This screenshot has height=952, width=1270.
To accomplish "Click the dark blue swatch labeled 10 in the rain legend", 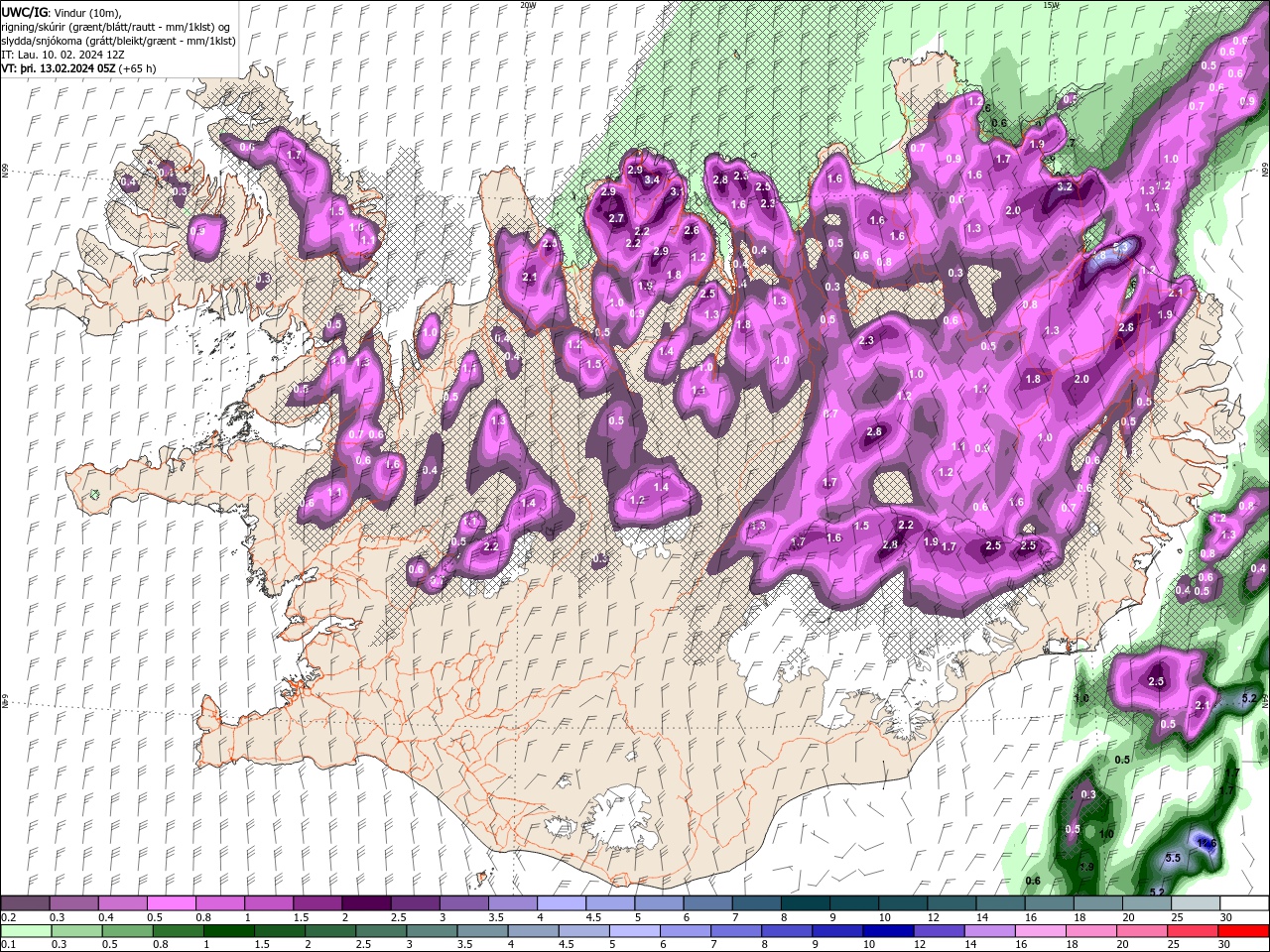I will point(886,930).
